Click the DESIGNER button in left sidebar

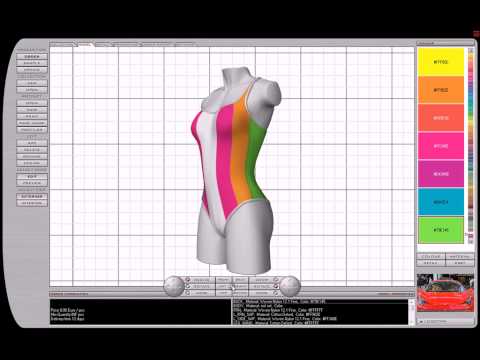point(32,196)
